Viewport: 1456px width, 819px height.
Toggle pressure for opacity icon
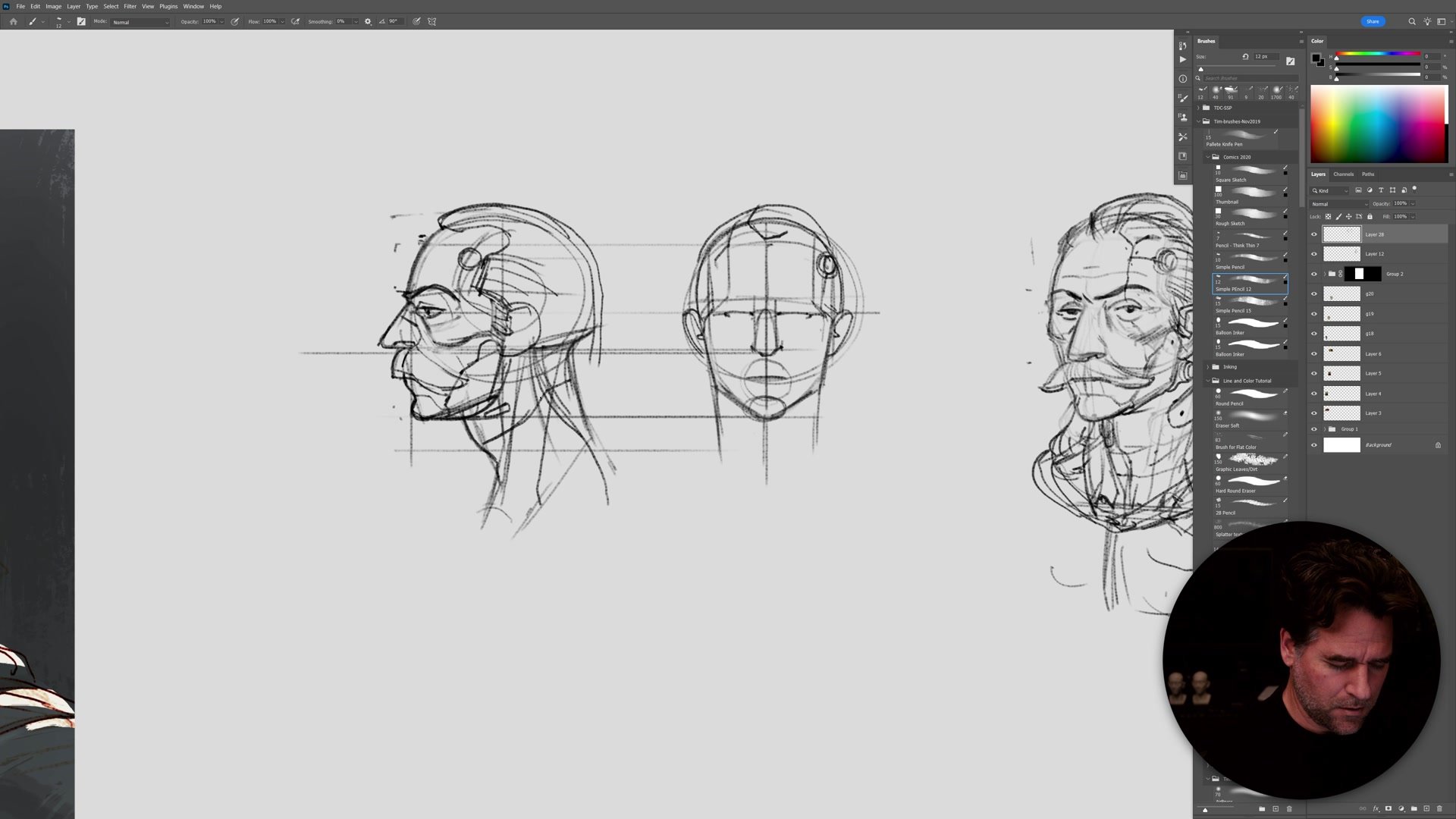[x=235, y=22]
